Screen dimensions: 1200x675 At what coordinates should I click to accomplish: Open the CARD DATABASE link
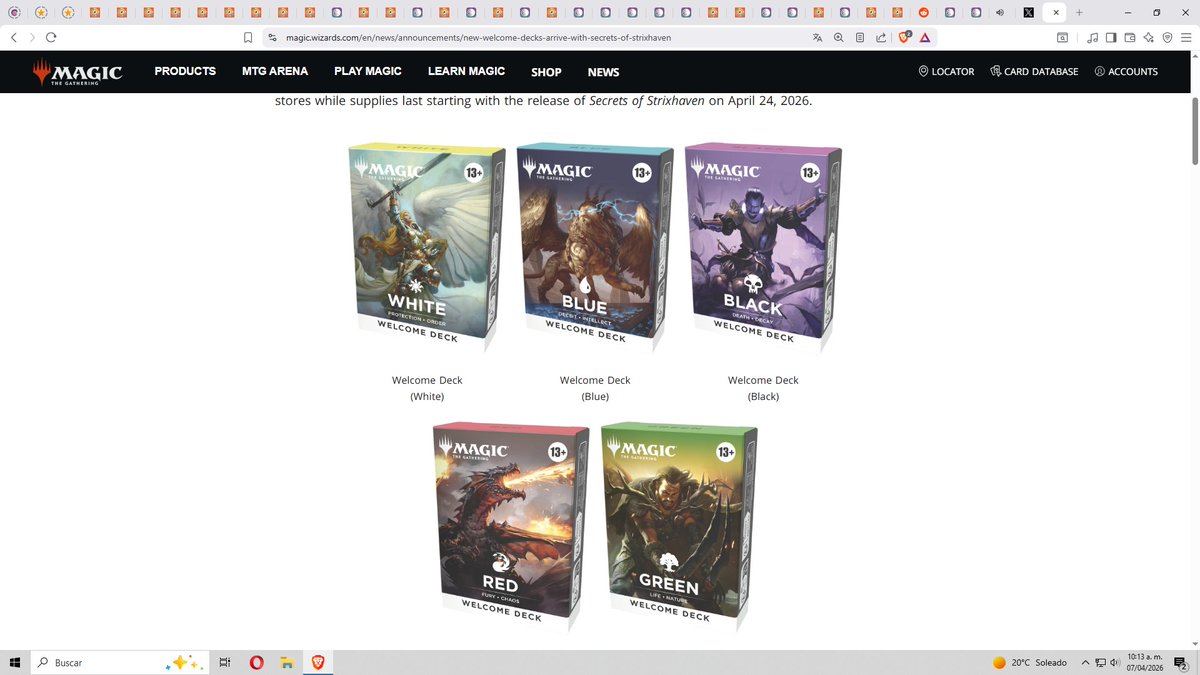1034,72
